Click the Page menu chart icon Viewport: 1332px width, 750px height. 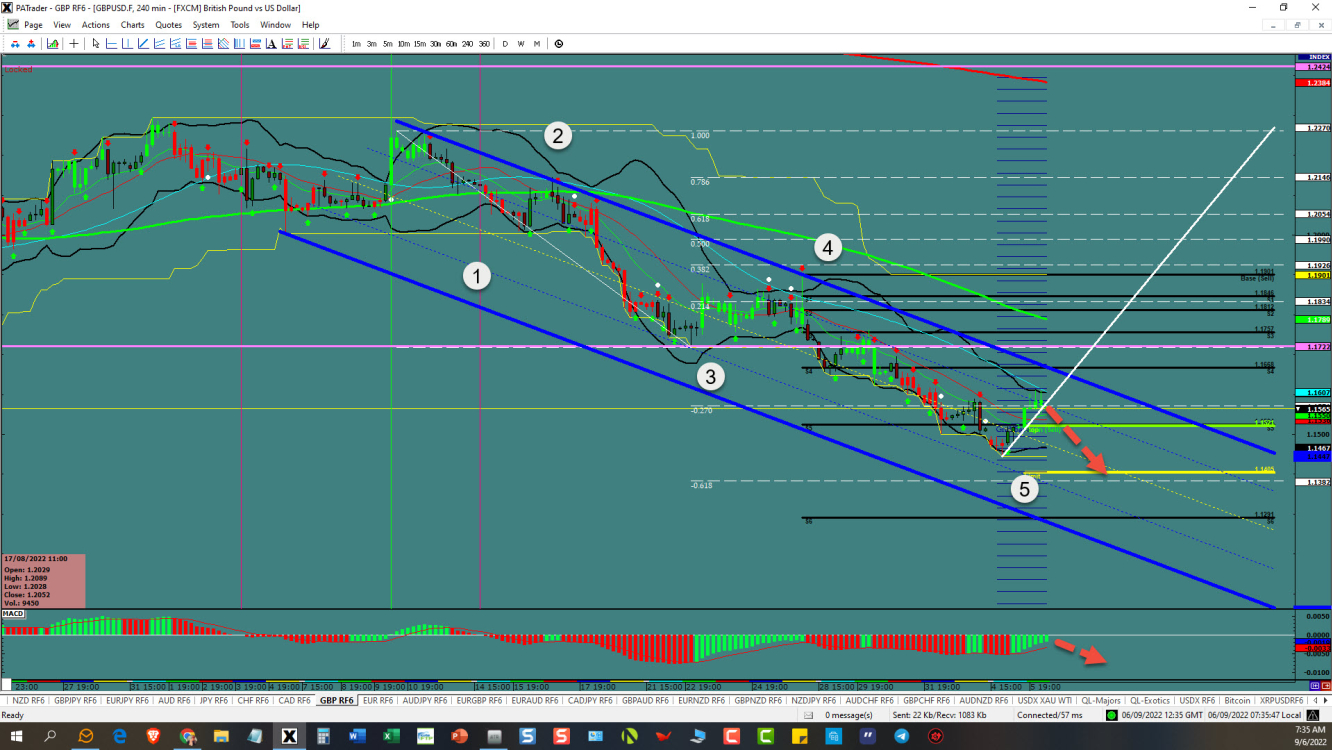point(12,24)
